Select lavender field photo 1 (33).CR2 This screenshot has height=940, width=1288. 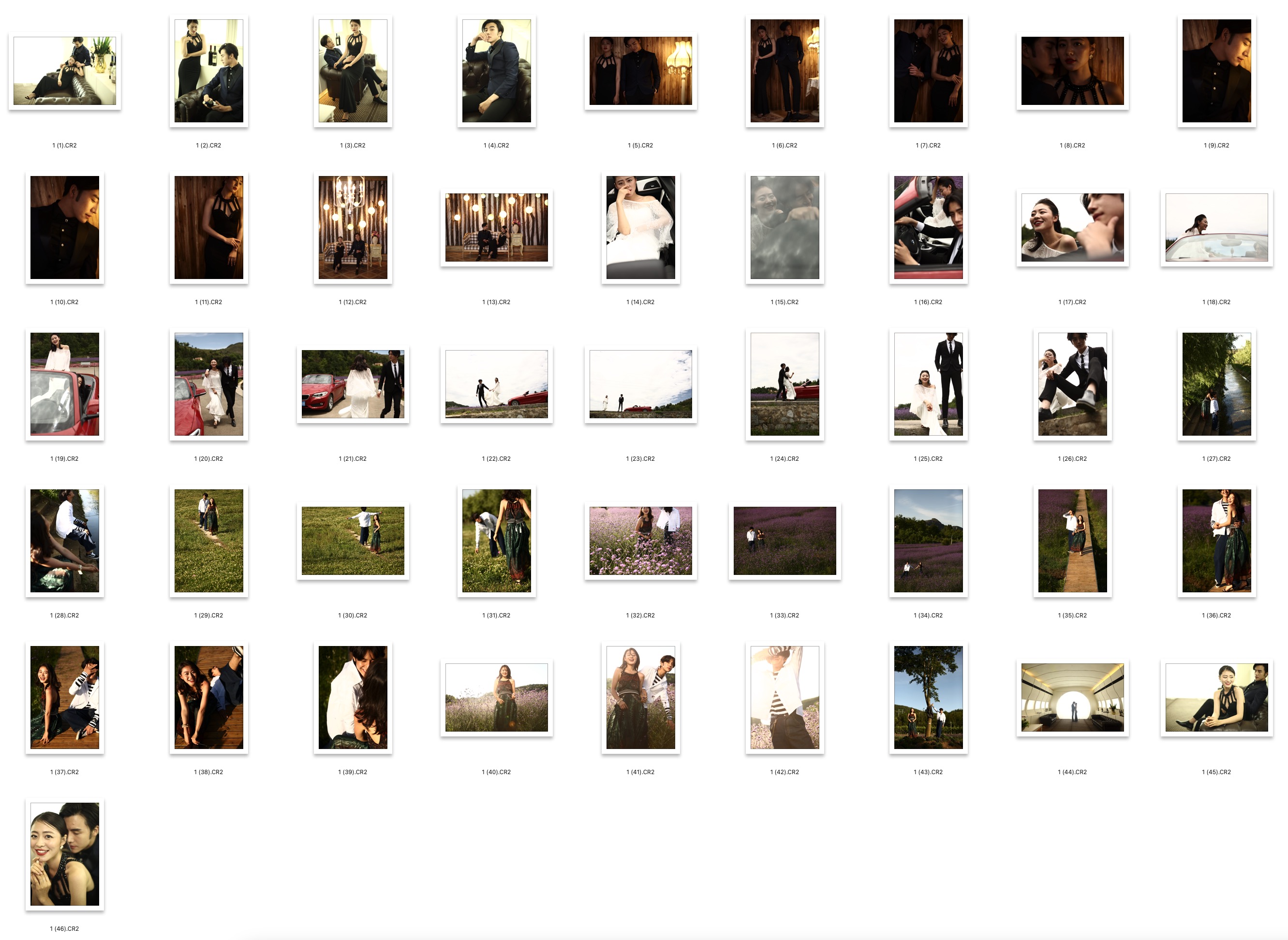pos(785,541)
